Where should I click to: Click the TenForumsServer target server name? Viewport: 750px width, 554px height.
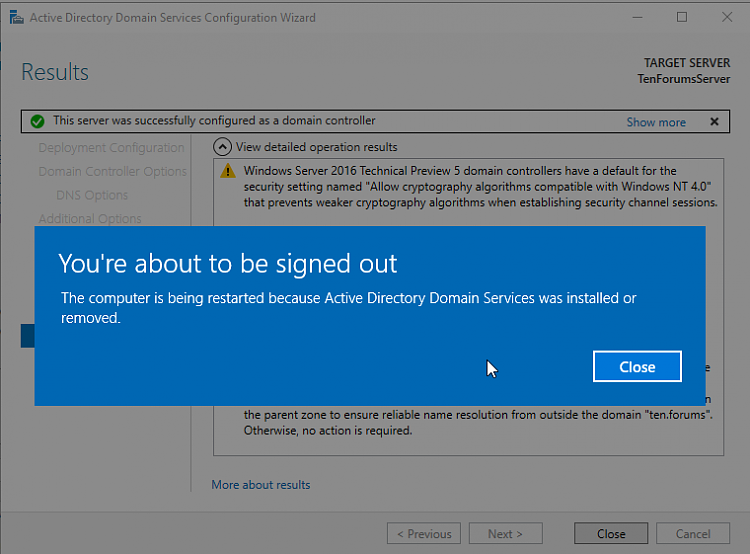[684, 79]
